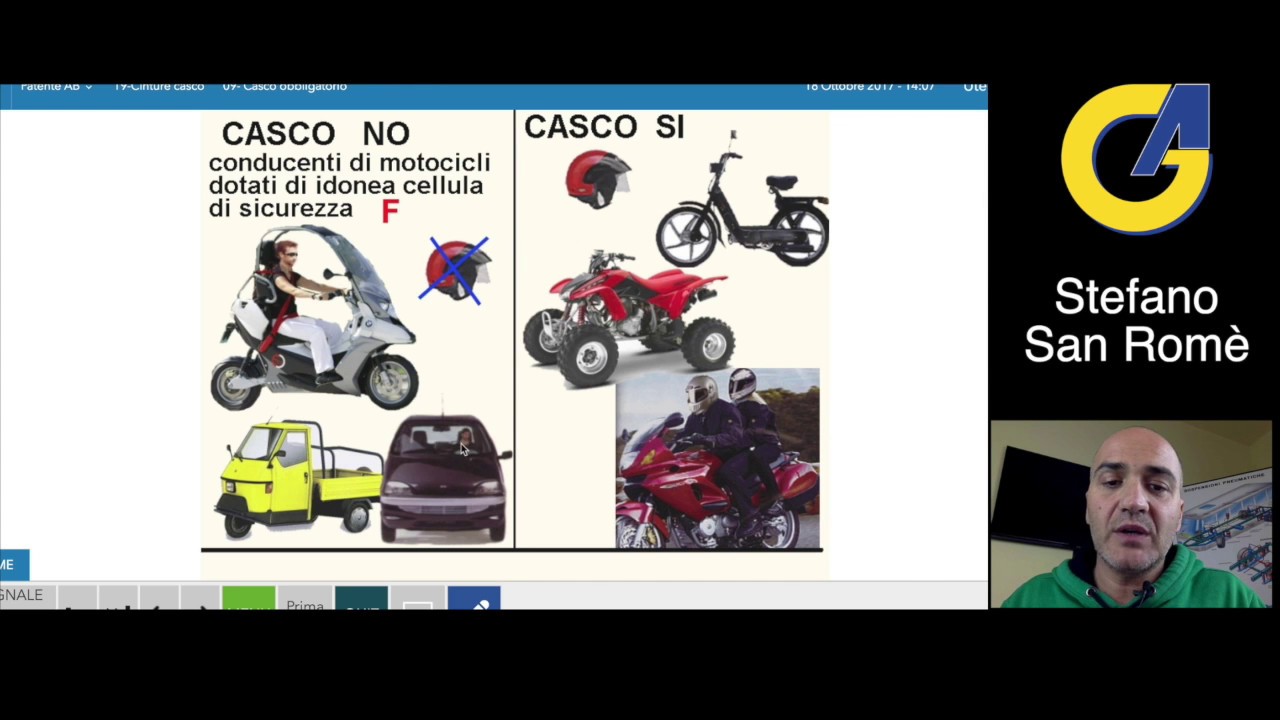Click the Prima button in bottom toolbar
The width and height of the screenshot is (1280, 720).
coord(305,598)
